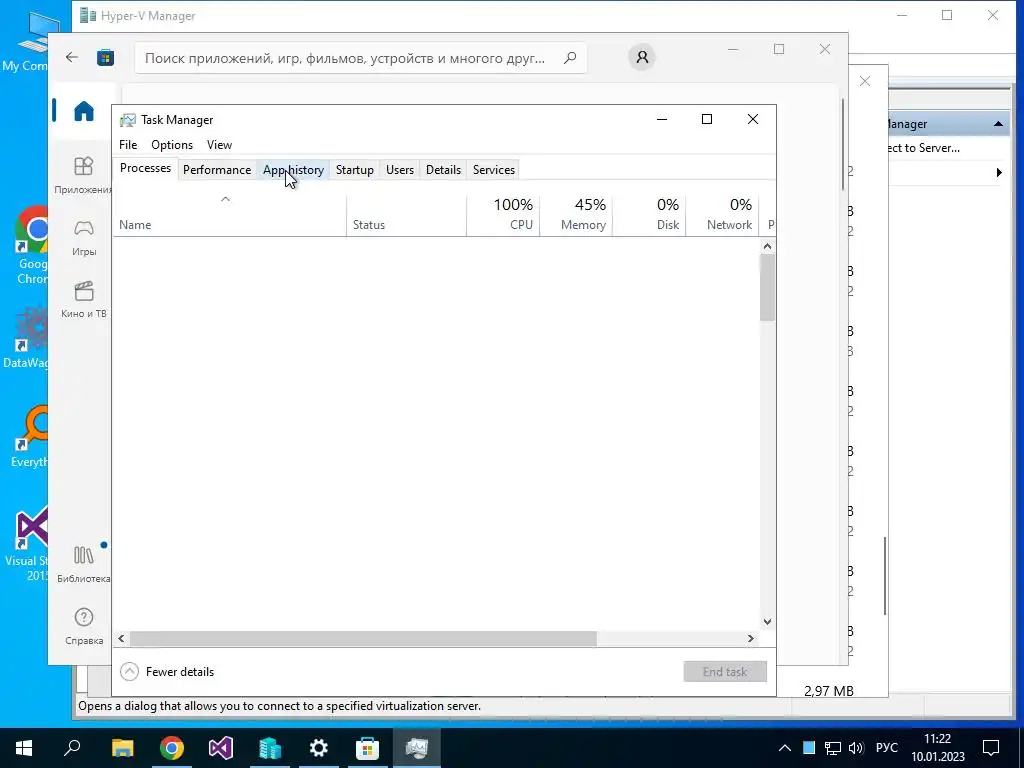The width and height of the screenshot is (1024, 768).
Task: Switch to the Performance tab
Action: click(x=216, y=170)
